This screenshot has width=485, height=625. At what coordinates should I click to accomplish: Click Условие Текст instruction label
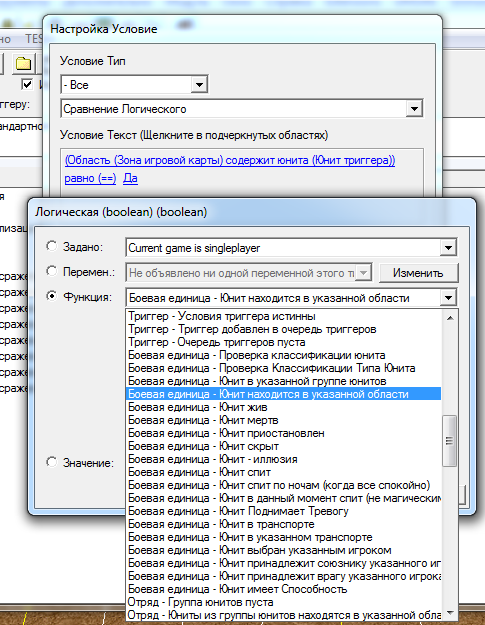tap(194, 135)
